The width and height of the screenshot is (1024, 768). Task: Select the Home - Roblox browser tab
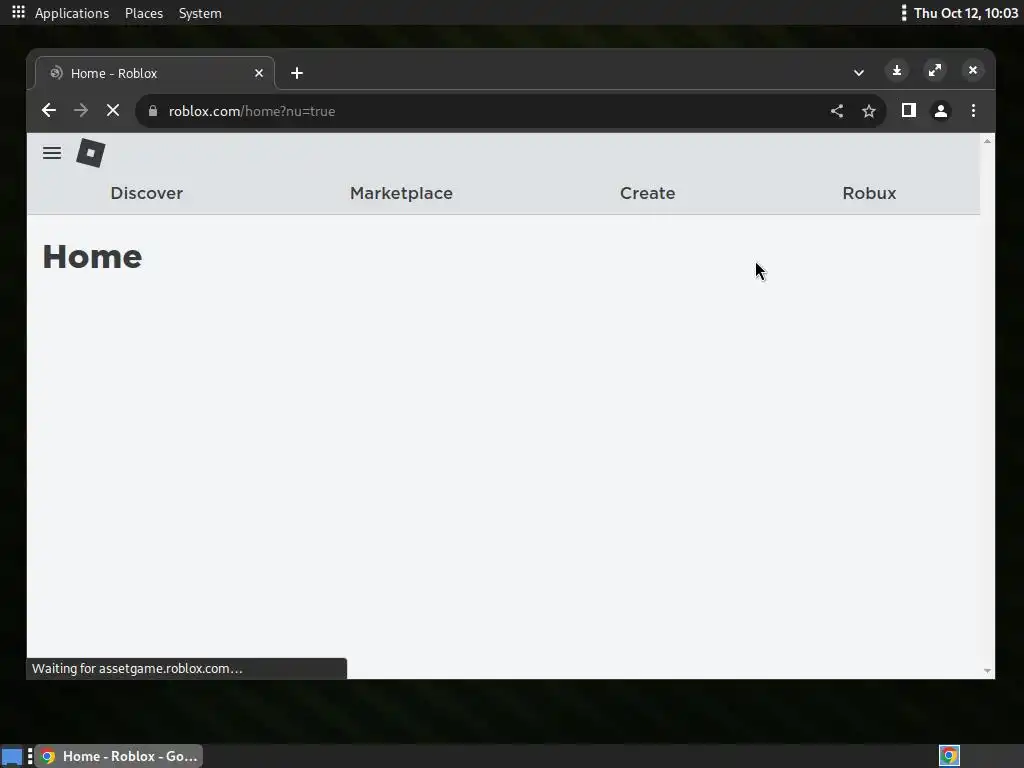point(155,73)
